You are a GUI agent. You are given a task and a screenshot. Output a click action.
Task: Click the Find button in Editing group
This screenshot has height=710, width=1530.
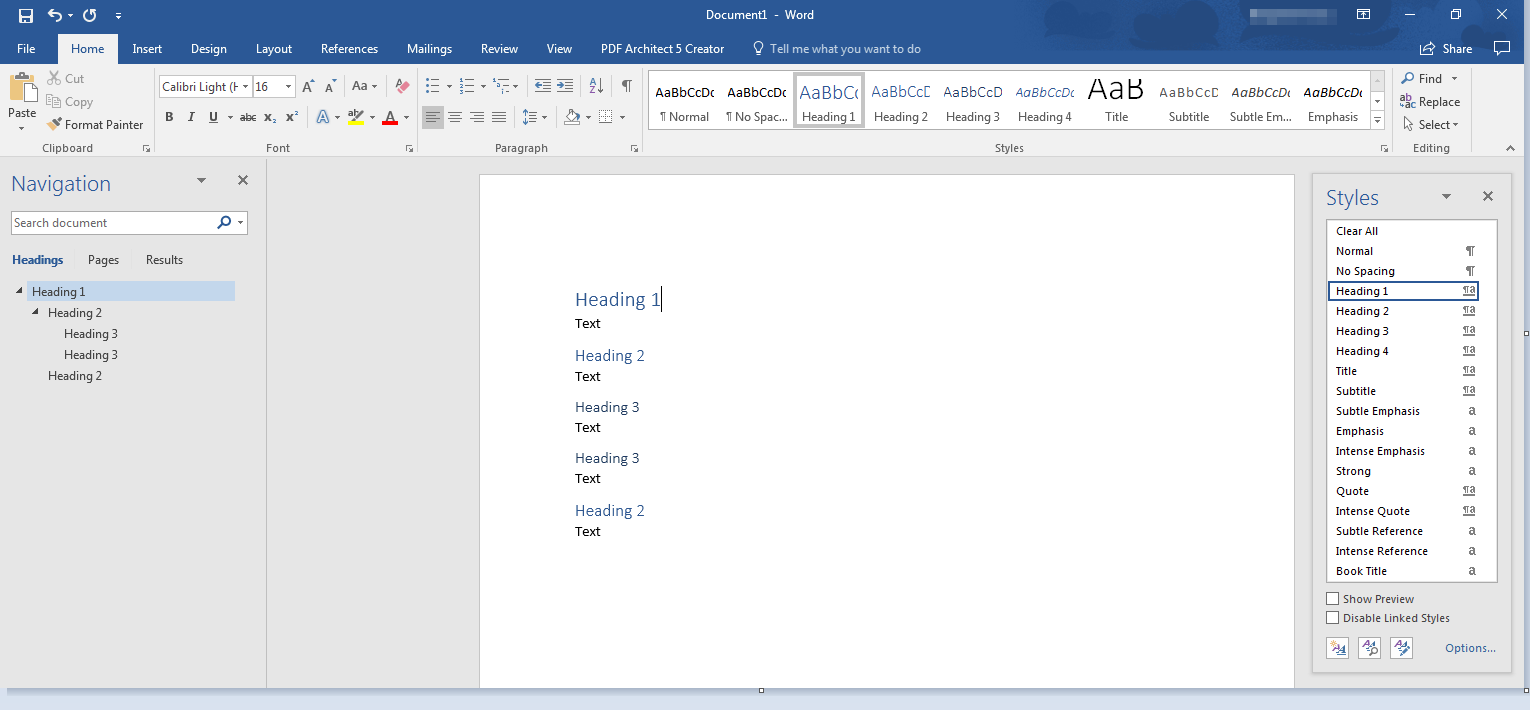click(x=1422, y=79)
